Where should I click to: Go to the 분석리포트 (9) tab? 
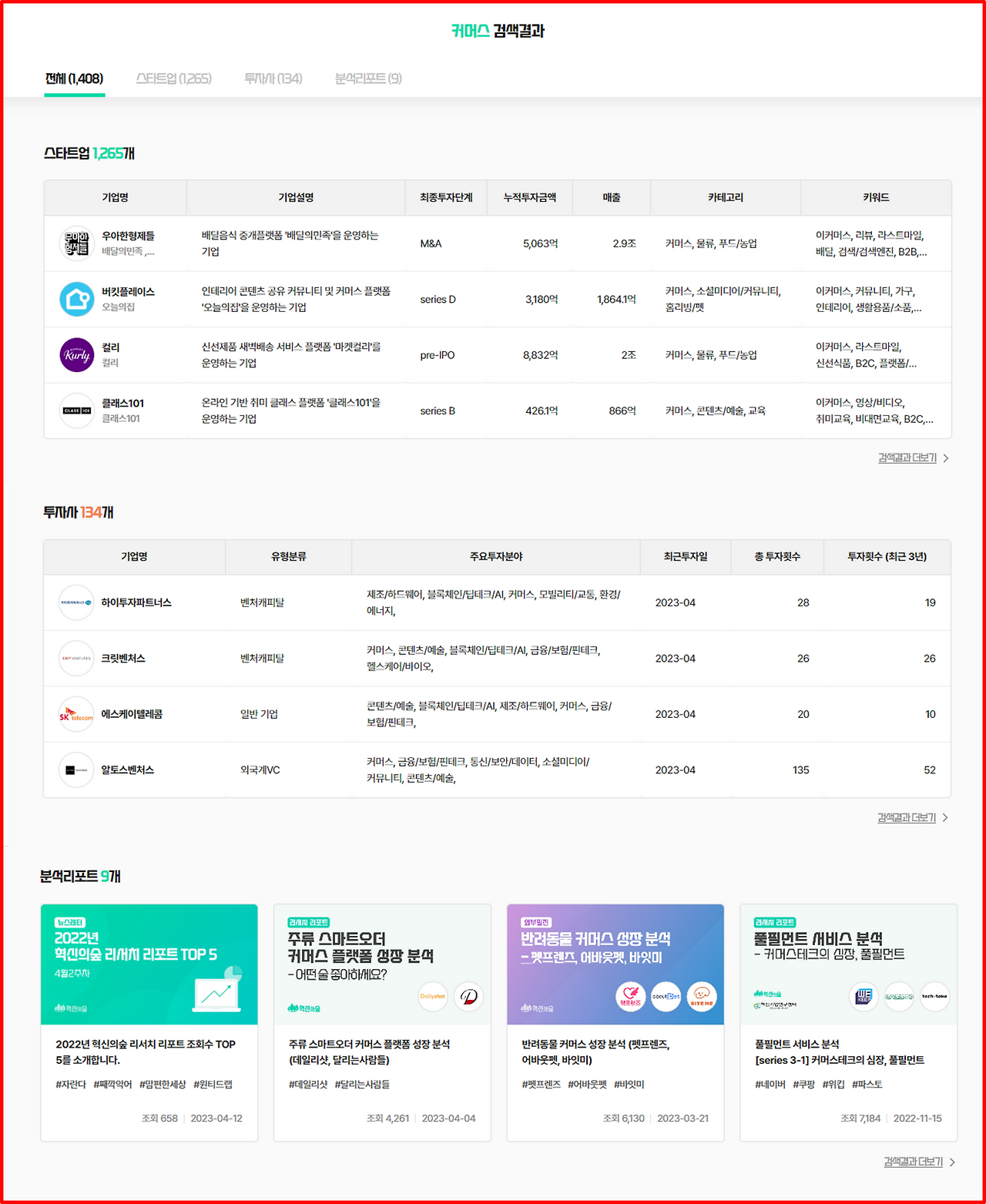coord(368,79)
